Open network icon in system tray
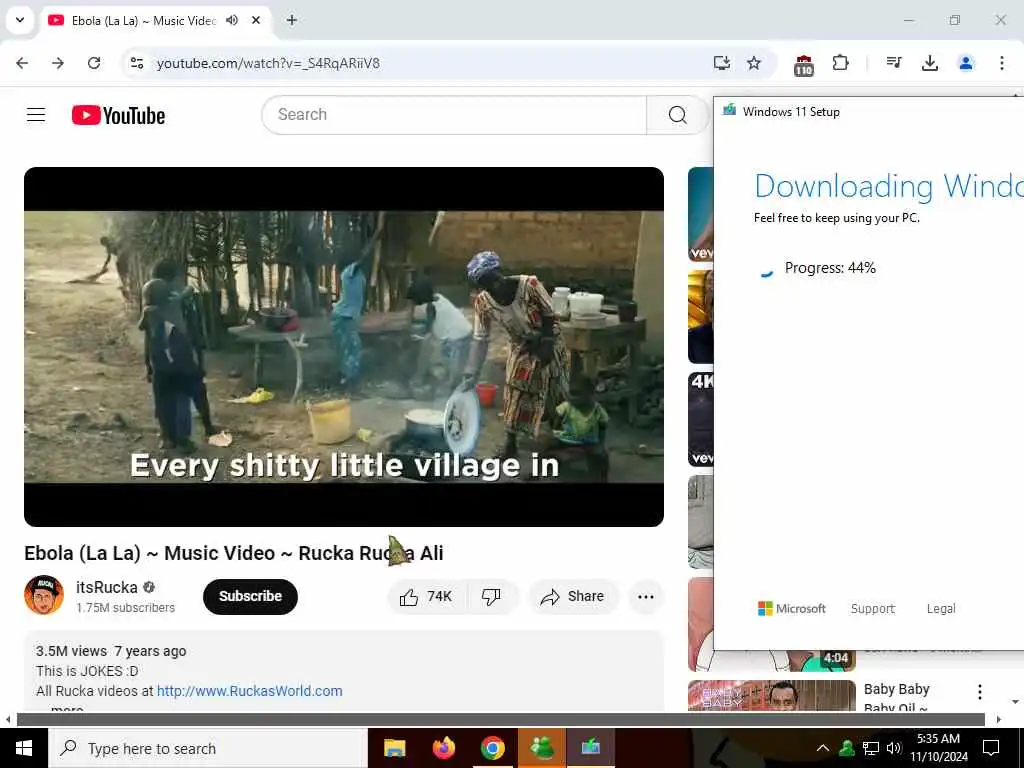1024x768 pixels. click(871, 748)
